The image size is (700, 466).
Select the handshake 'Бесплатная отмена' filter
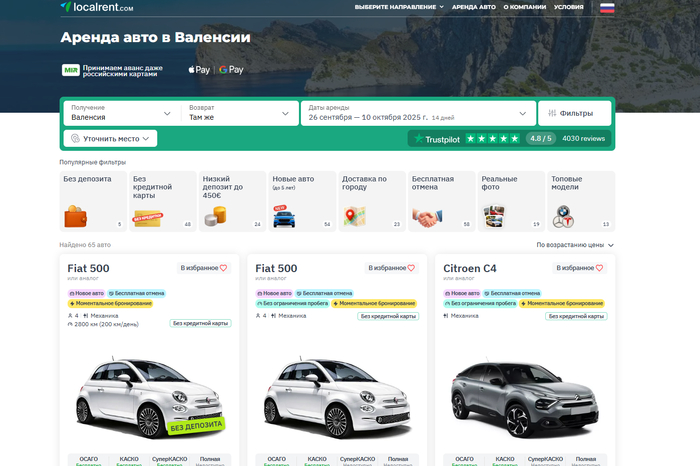[x=426, y=217]
